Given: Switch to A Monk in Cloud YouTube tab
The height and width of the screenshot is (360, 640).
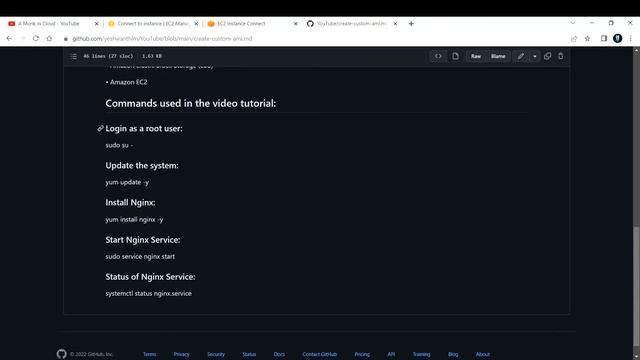Looking at the screenshot, I should pos(49,24).
